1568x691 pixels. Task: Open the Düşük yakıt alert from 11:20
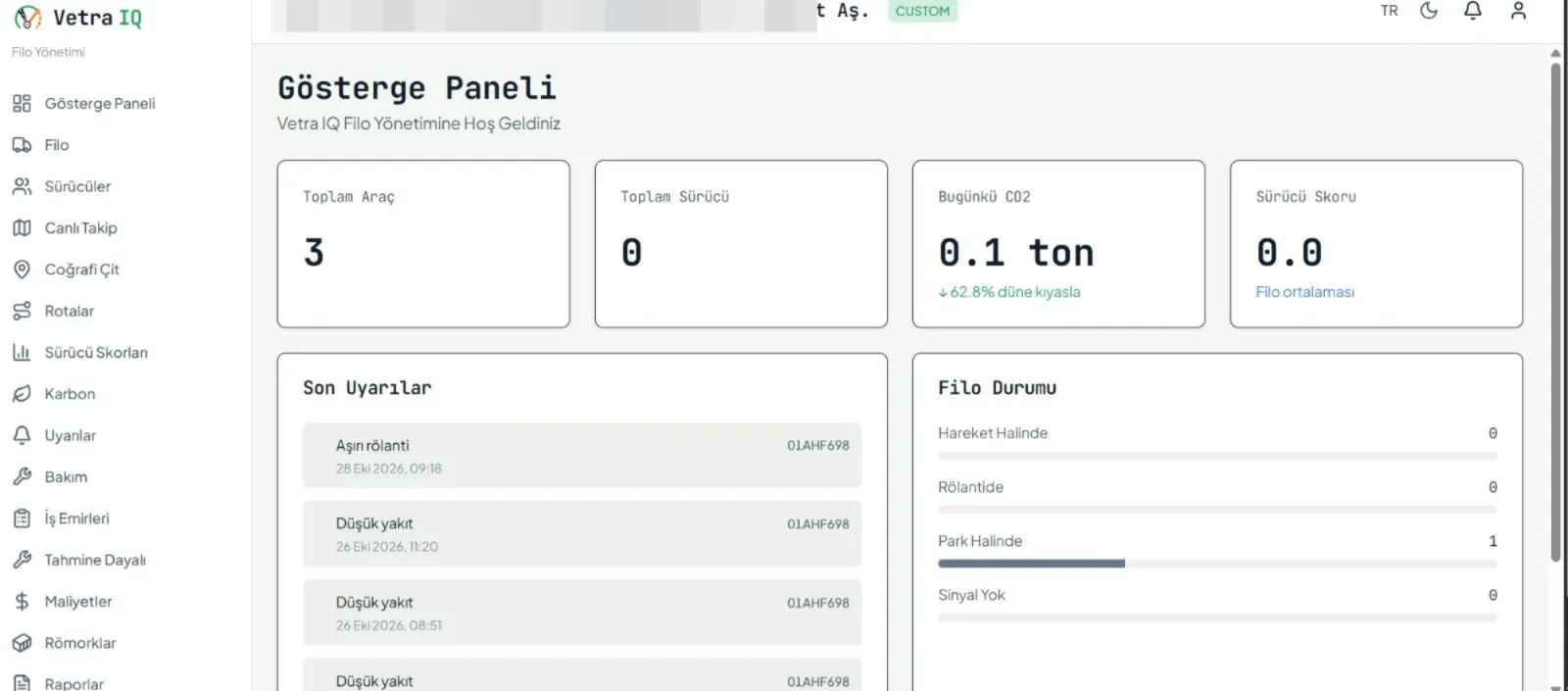pos(582,534)
